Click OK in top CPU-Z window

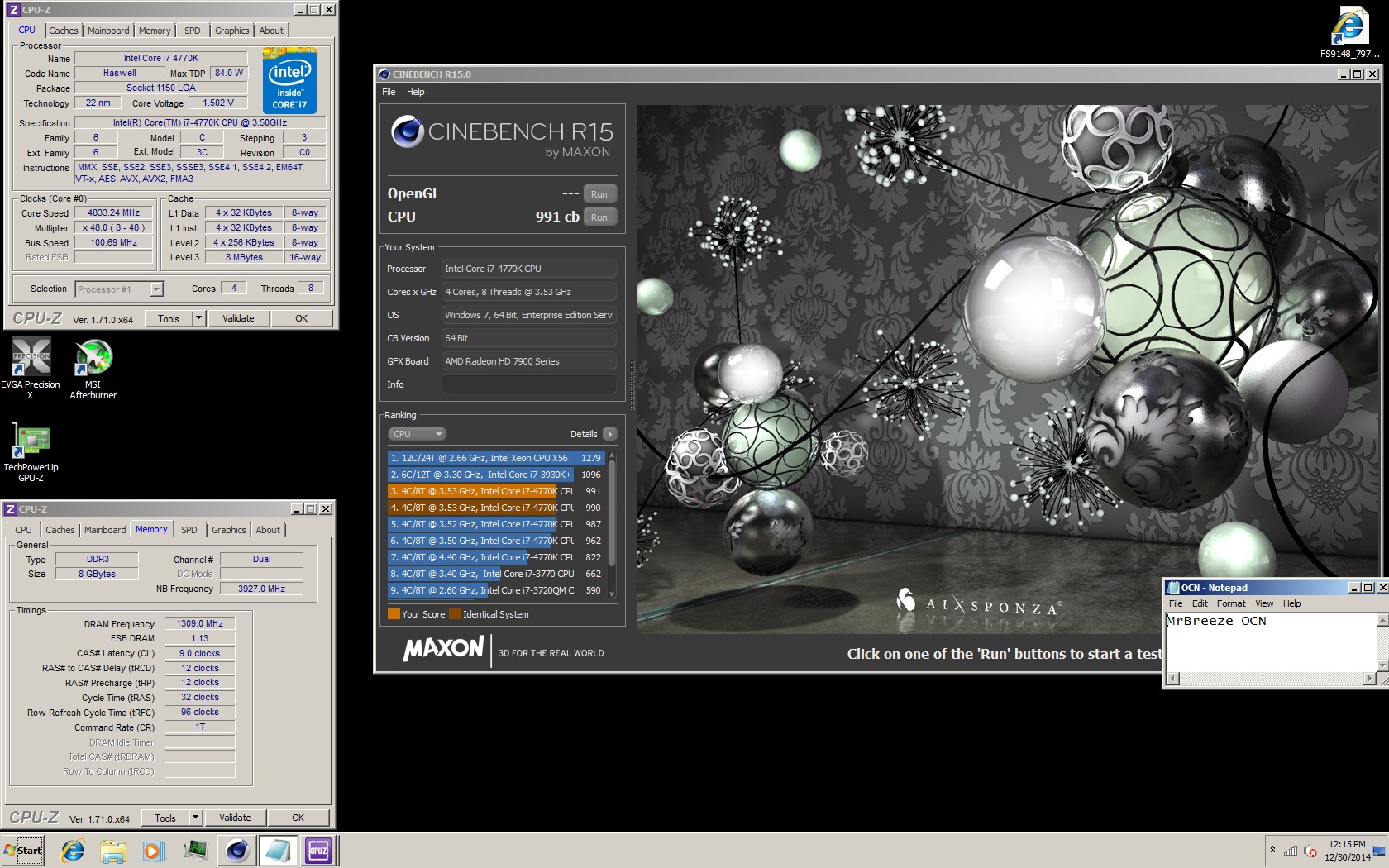pos(302,318)
